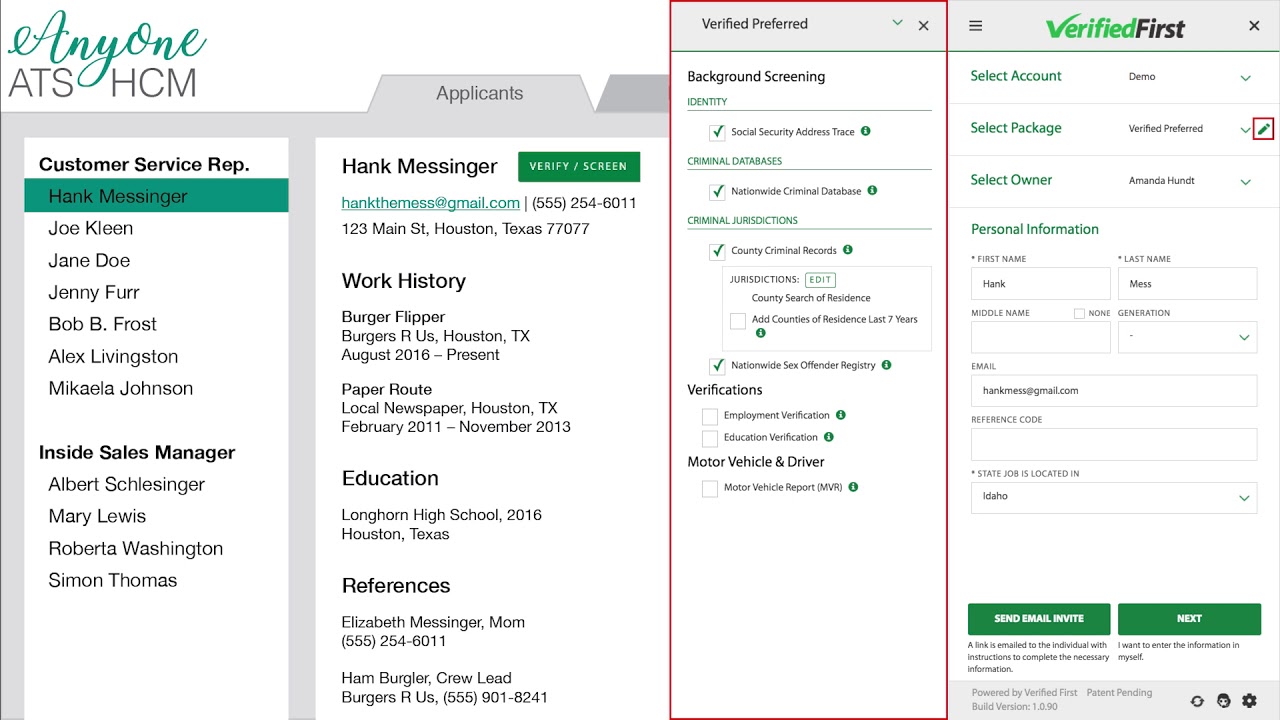The height and width of the screenshot is (720, 1280).
Task: Select applicant Mikaela Johnson
Action: [x=121, y=388]
